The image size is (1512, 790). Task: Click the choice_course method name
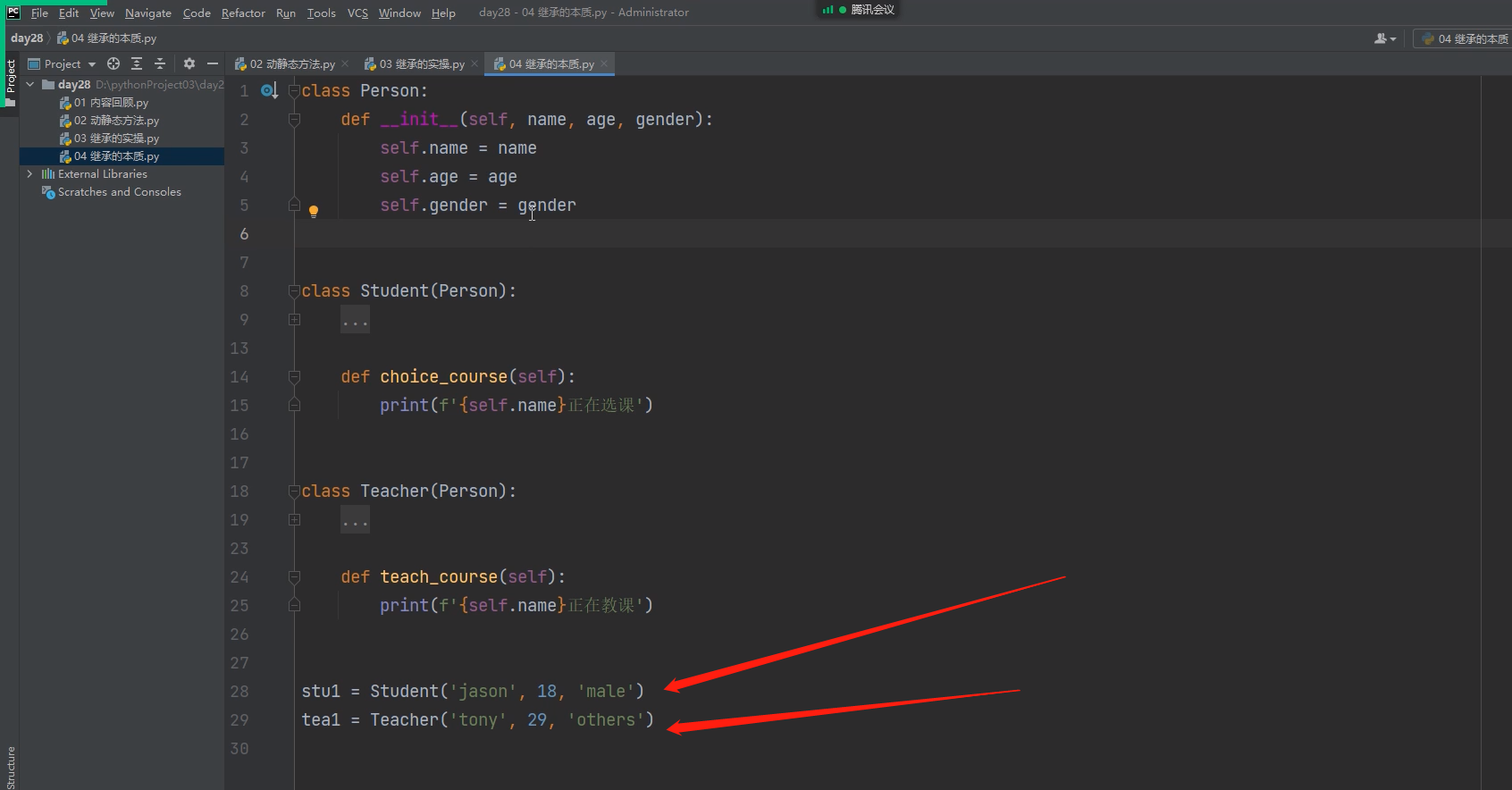(x=444, y=376)
